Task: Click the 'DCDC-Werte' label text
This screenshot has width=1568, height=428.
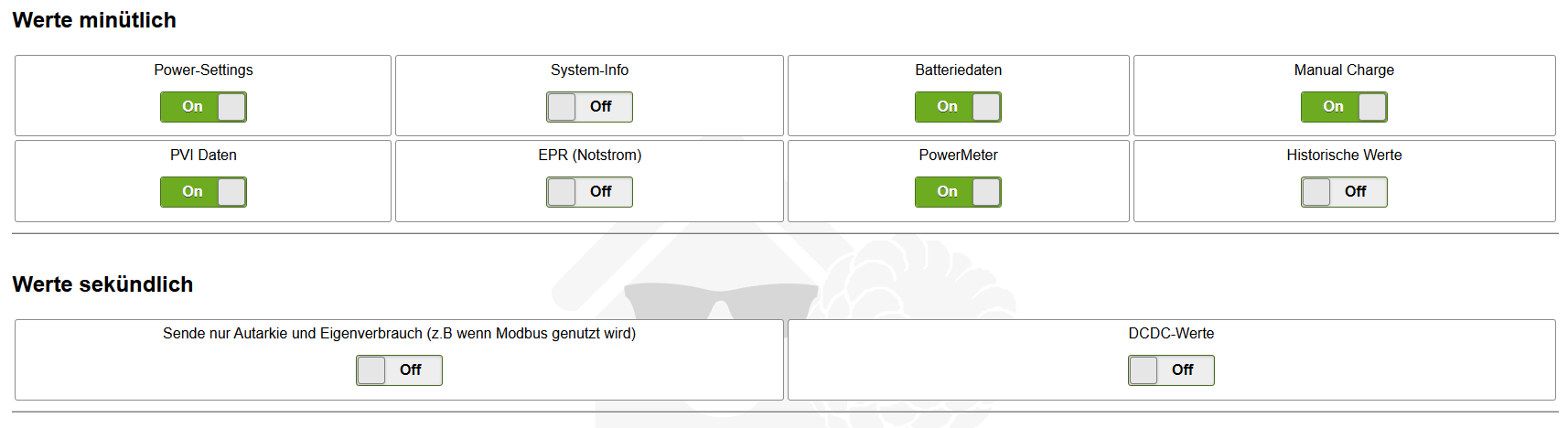Action: coord(1171,334)
